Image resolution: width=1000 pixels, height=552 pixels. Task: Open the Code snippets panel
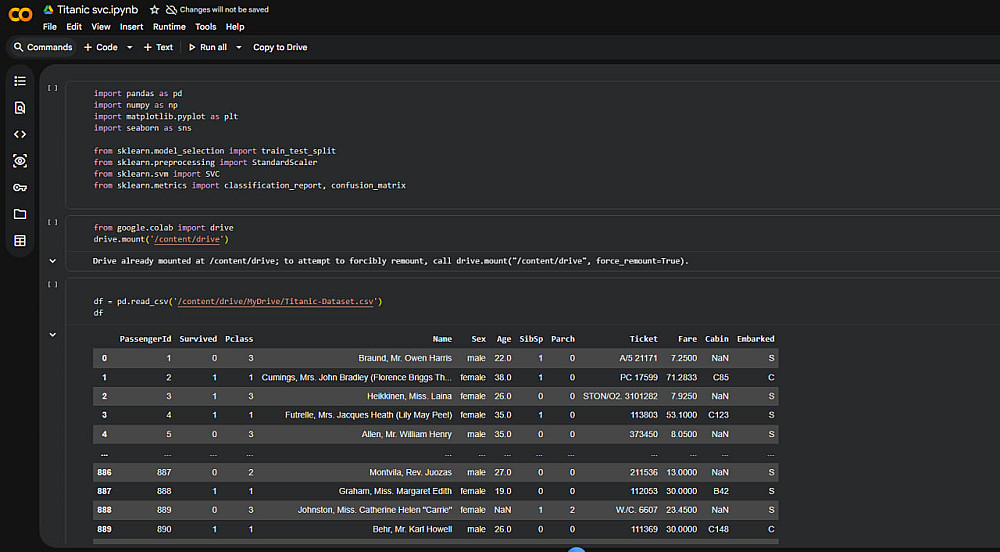click(20, 134)
